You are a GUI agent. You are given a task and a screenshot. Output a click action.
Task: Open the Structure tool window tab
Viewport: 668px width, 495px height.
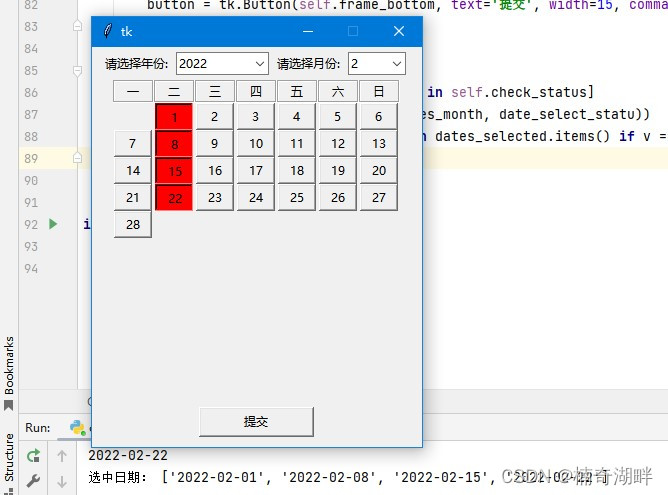click(9, 462)
